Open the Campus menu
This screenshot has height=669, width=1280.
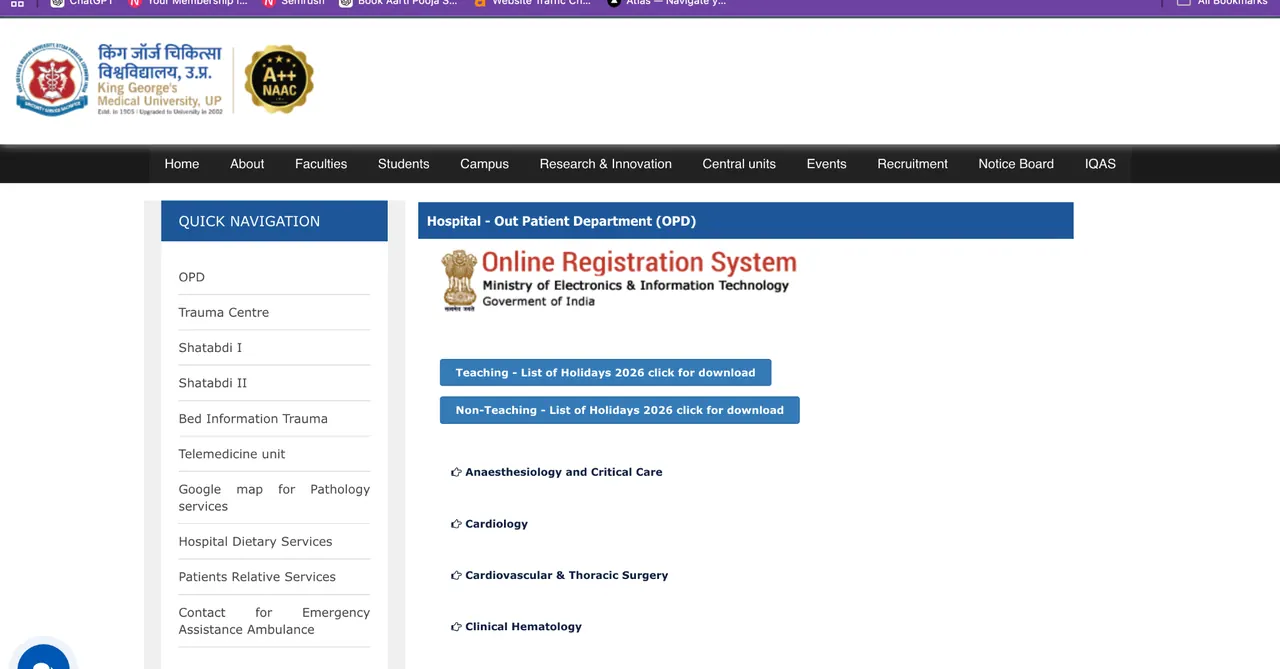484,164
